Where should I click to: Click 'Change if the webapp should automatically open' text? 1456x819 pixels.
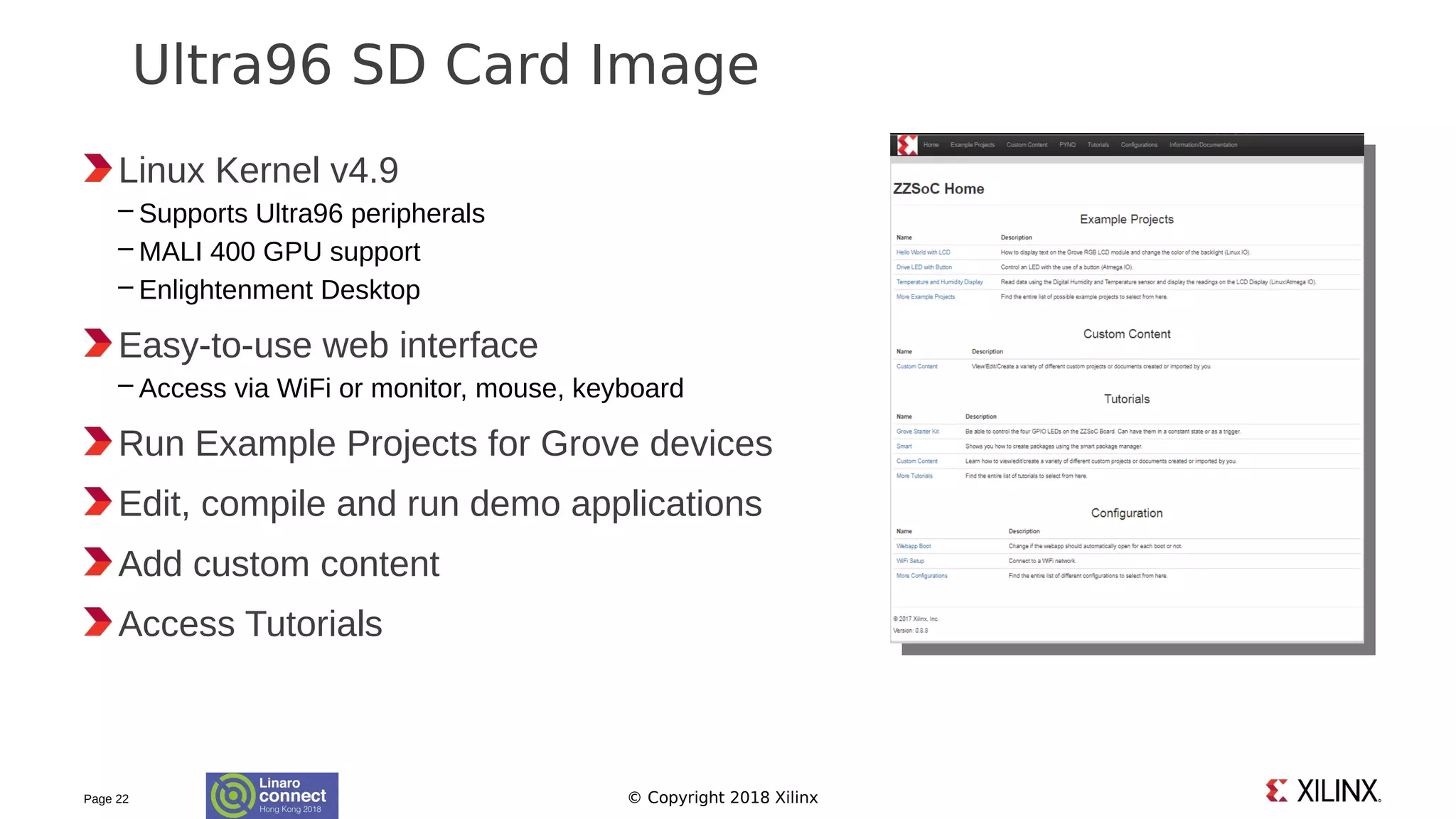click(x=1095, y=547)
